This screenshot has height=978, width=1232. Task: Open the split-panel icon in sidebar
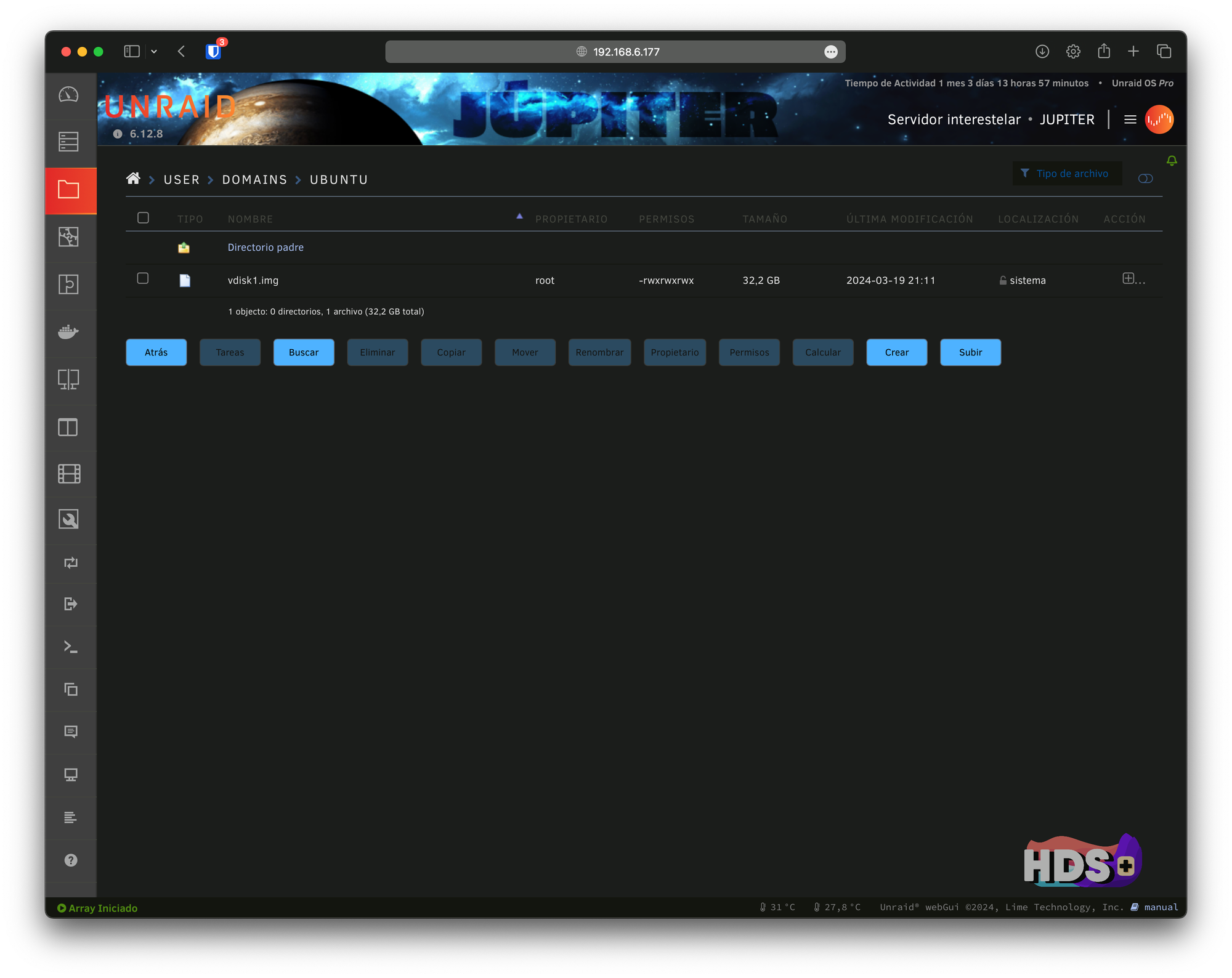pyautogui.click(x=68, y=427)
